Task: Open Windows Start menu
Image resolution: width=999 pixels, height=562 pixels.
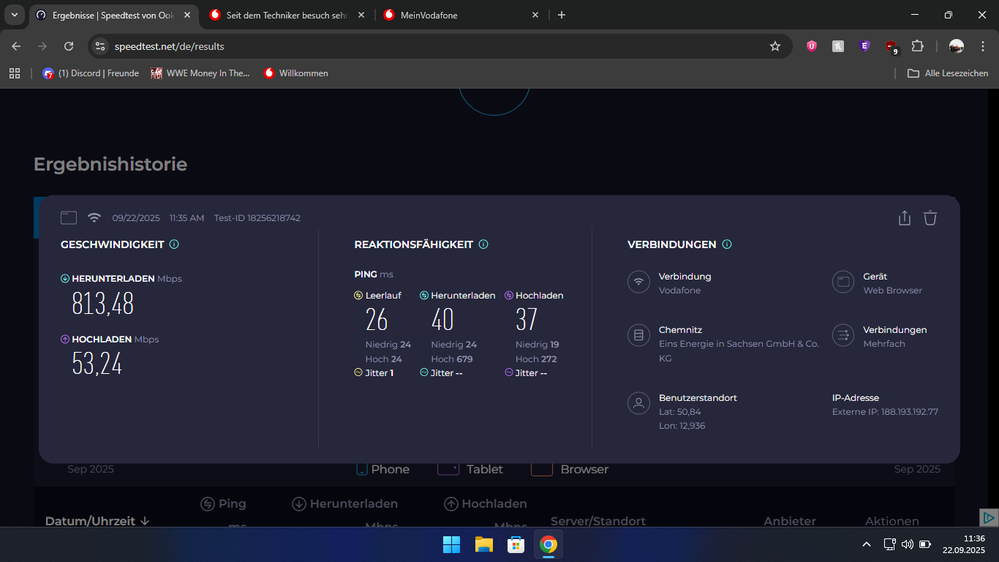Action: (452, 545)
